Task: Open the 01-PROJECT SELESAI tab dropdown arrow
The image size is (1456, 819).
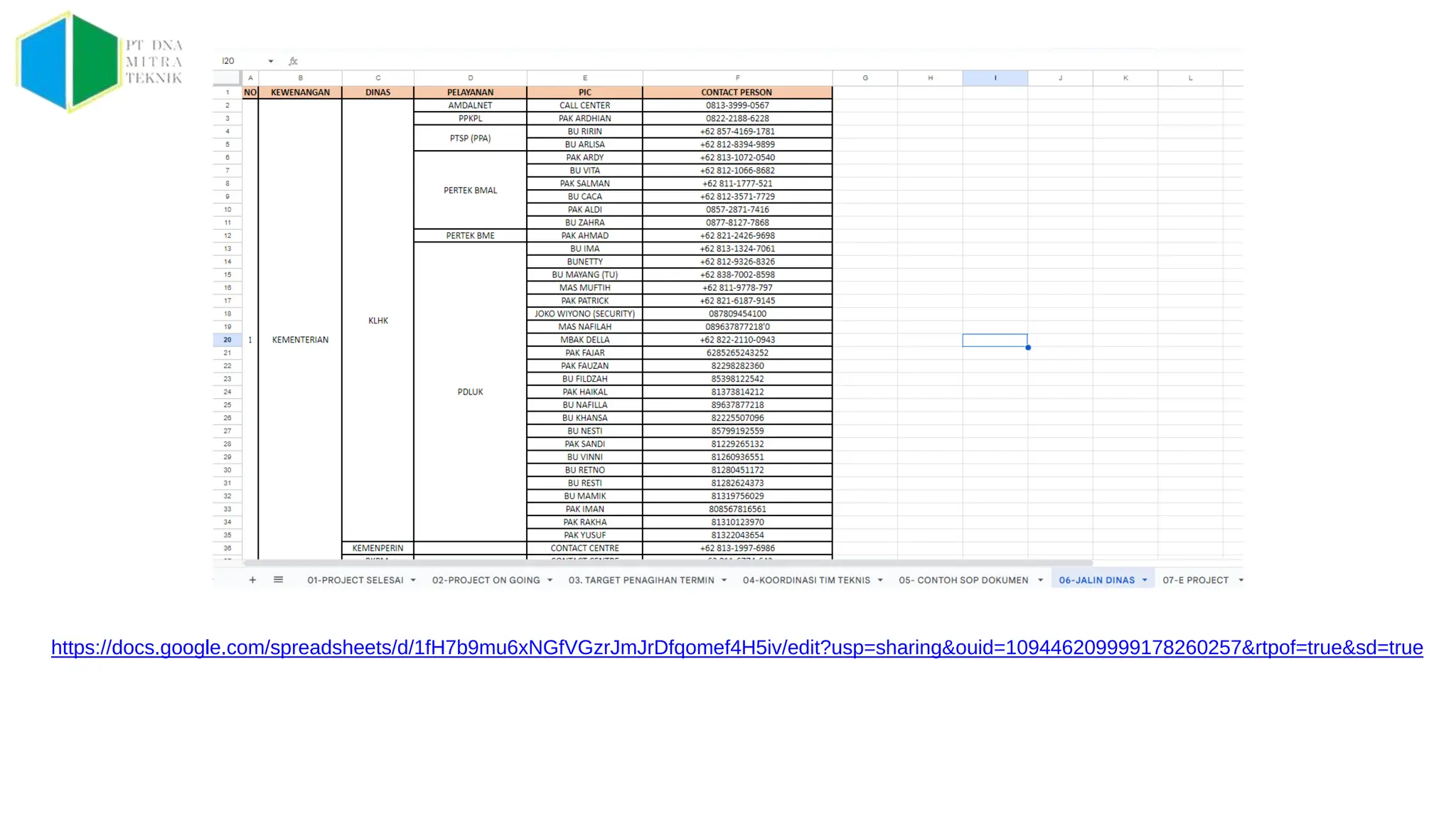Action: (x=413, y=580)
